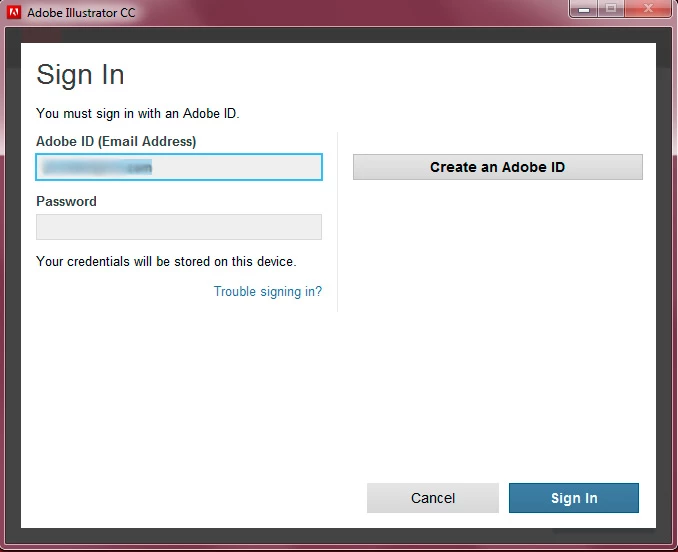Cancel the sign in dialog
The width and height of the screenshot is (678, 552).
pos(433,498)
